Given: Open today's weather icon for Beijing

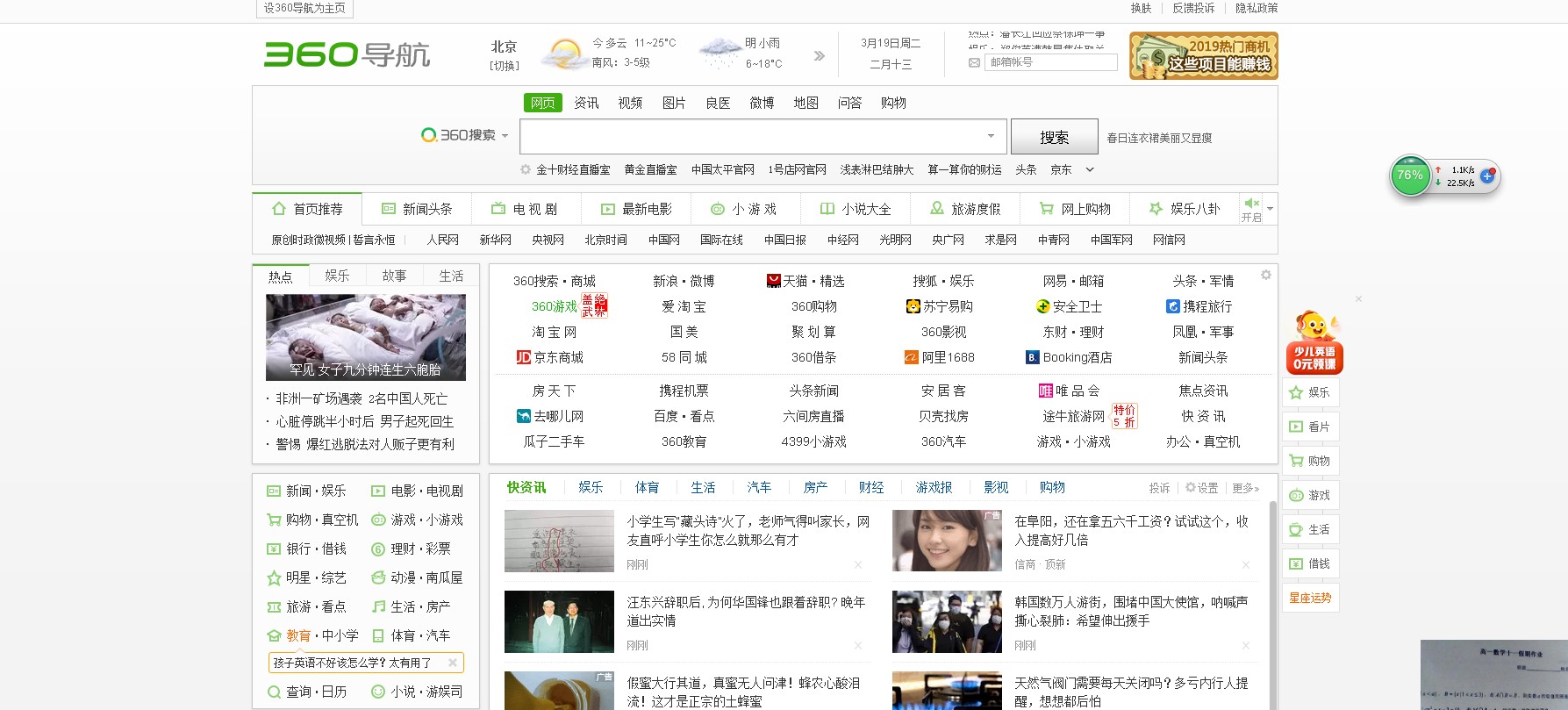Looking at the screenshot, I should click(563, 54).
